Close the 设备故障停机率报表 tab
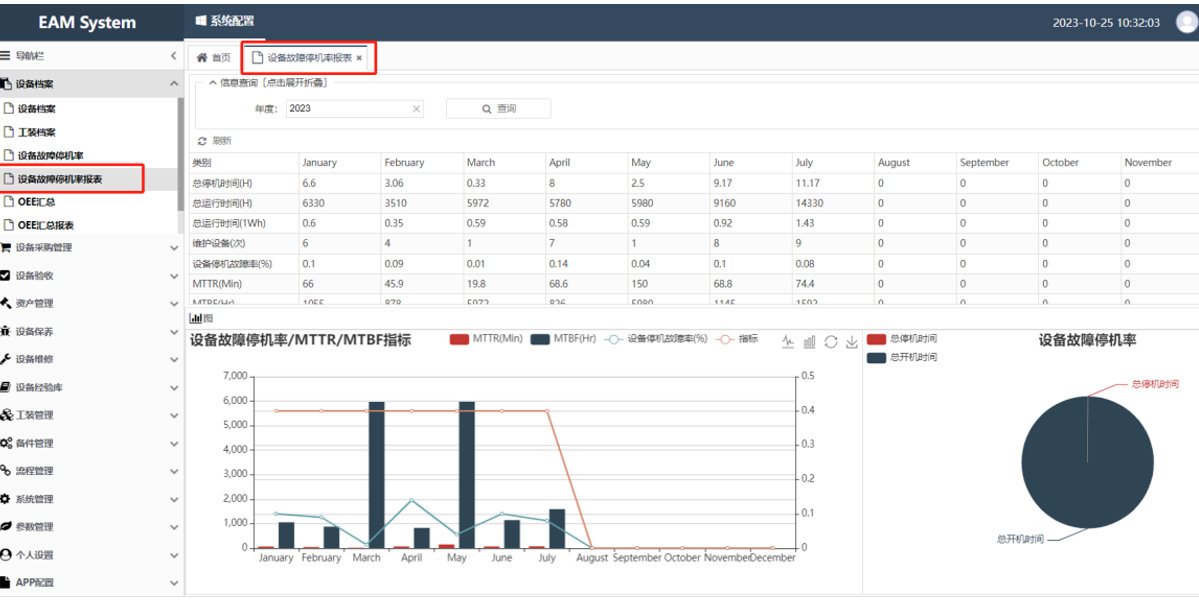This screenshot has width=1199, height=600. tap(359, 58)
